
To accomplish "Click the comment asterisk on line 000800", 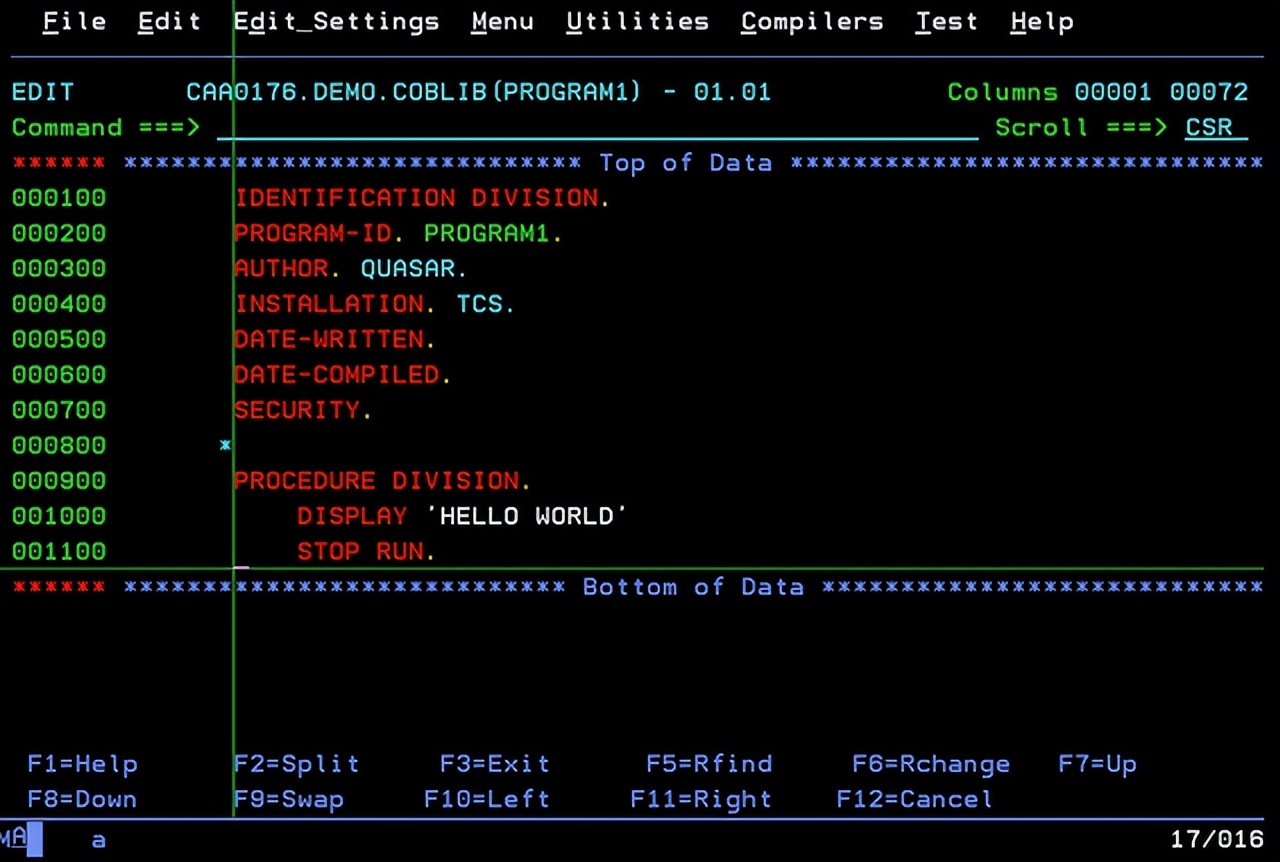I will click(225, 445).
